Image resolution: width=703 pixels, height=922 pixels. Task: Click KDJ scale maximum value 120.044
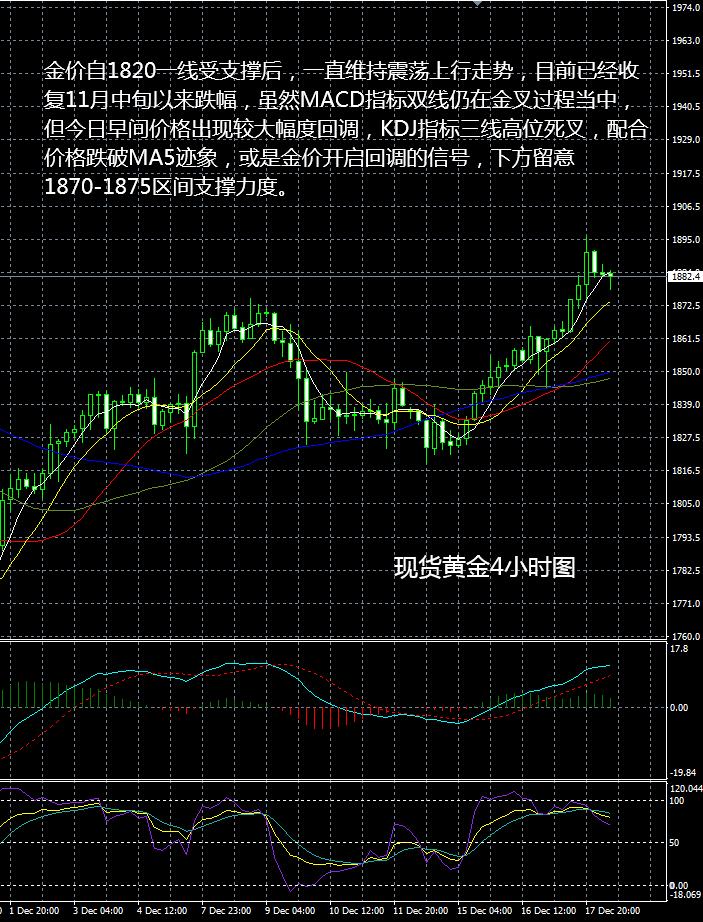click(x=686, y=789)
